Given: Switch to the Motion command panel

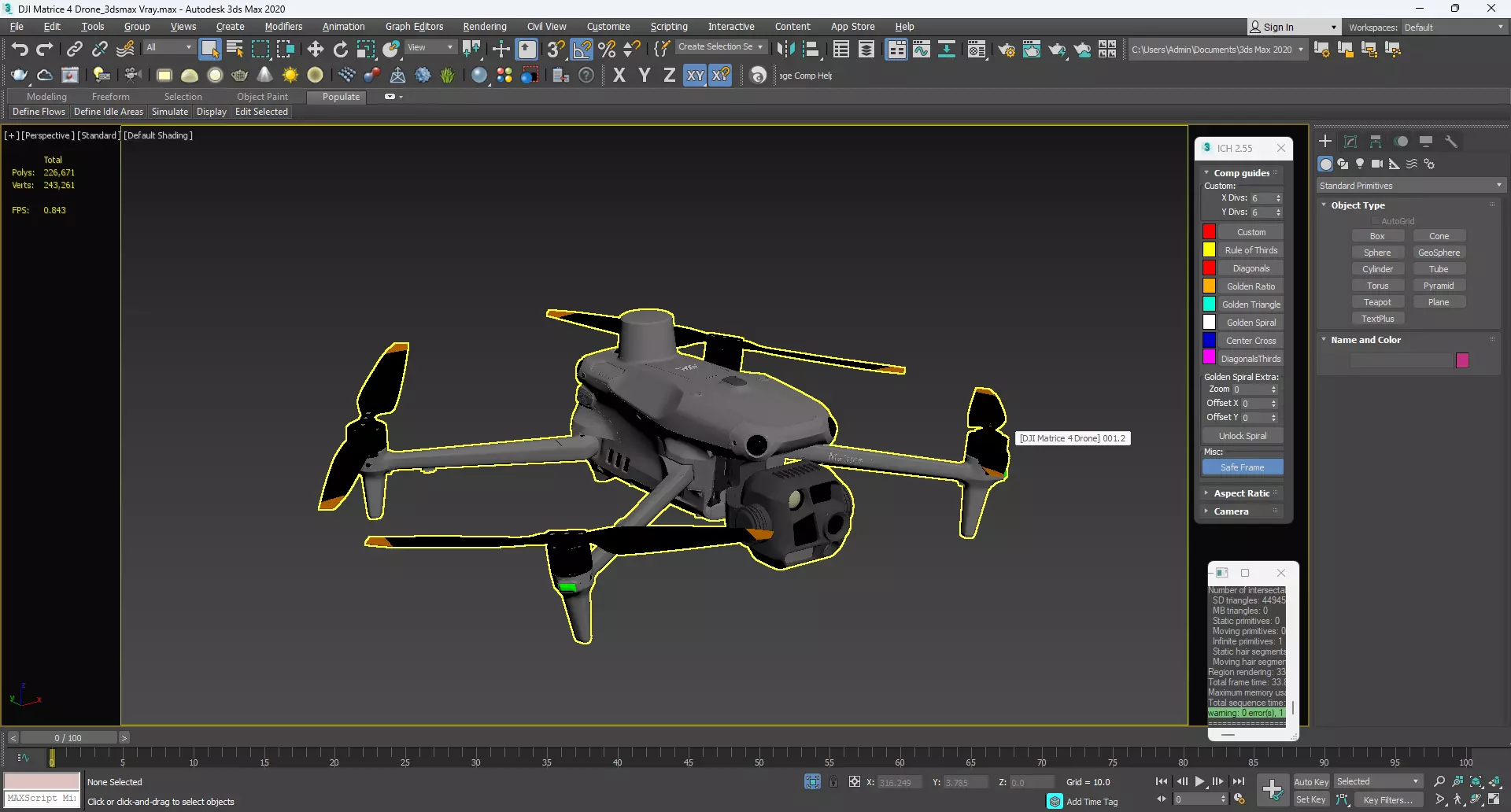Looking at the screenshot, I should pos(1401,142).
